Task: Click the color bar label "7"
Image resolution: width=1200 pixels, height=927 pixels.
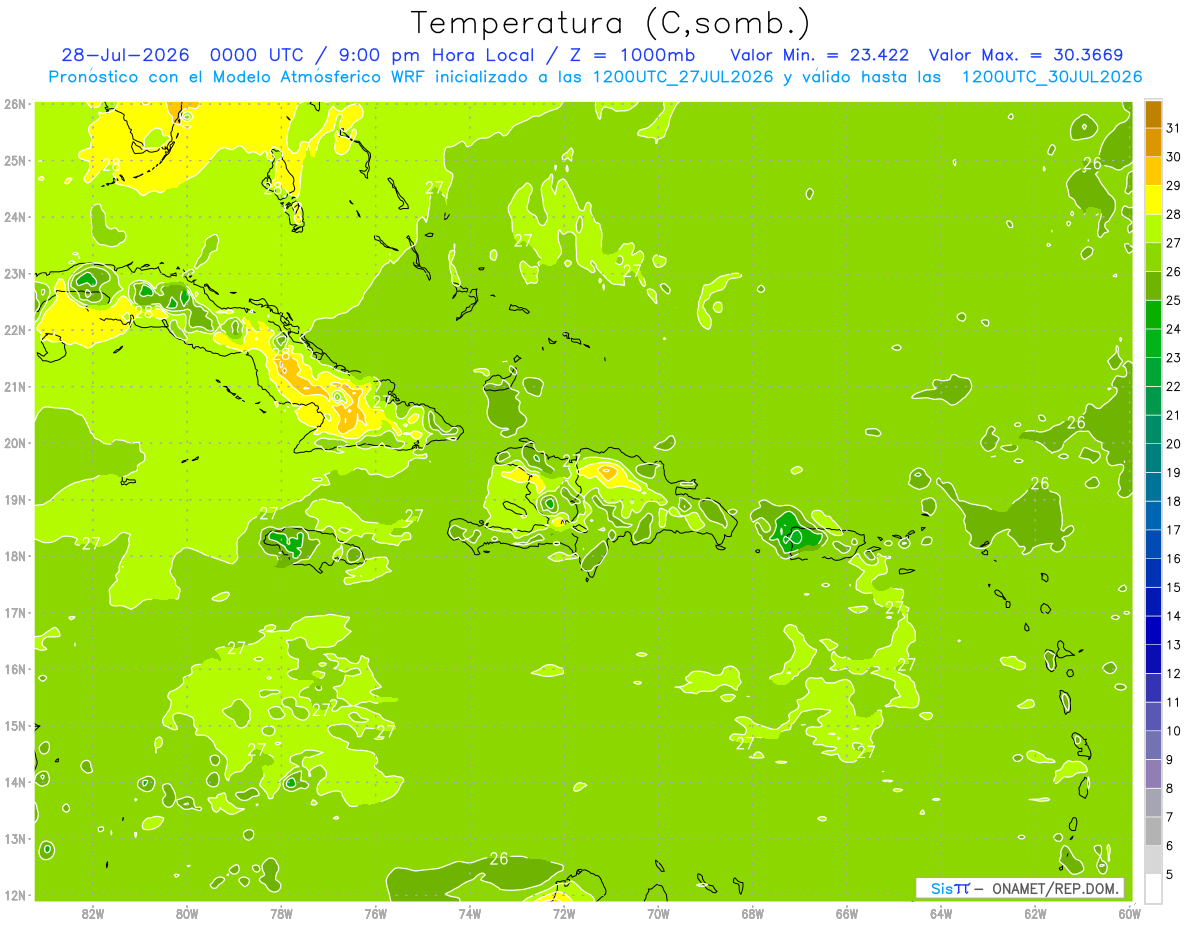Action: click(1169, 817)
